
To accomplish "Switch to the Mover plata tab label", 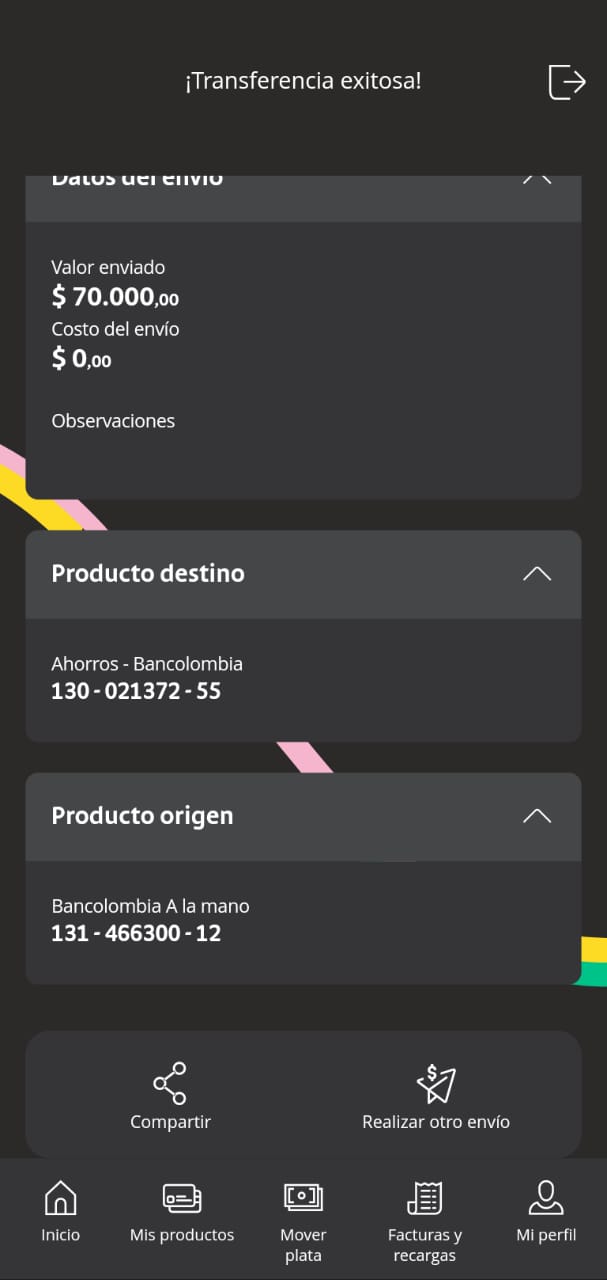I will pyautogui.click(x=303, y=1245).
